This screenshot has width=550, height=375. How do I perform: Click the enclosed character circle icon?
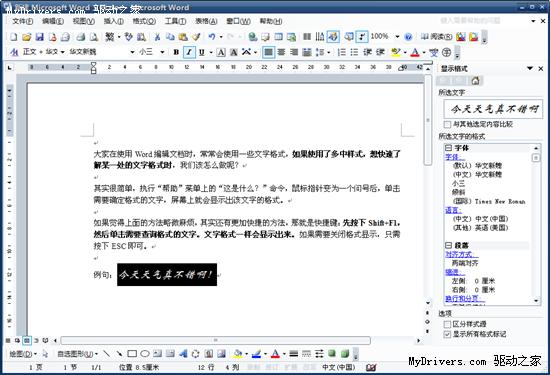tap(447, 52)
